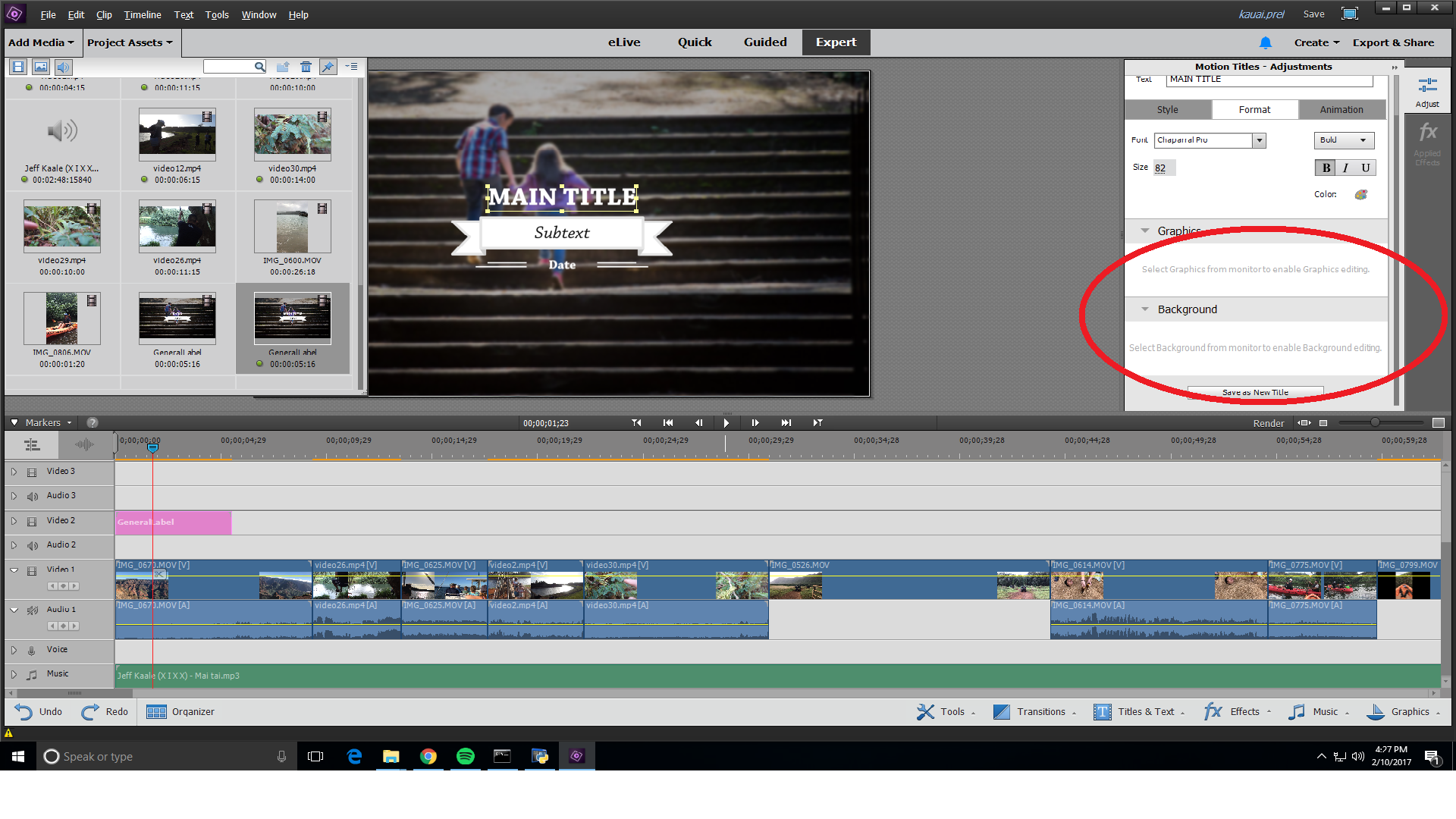Expand the Music track
1456x819 pixels.
coord(14,674)
